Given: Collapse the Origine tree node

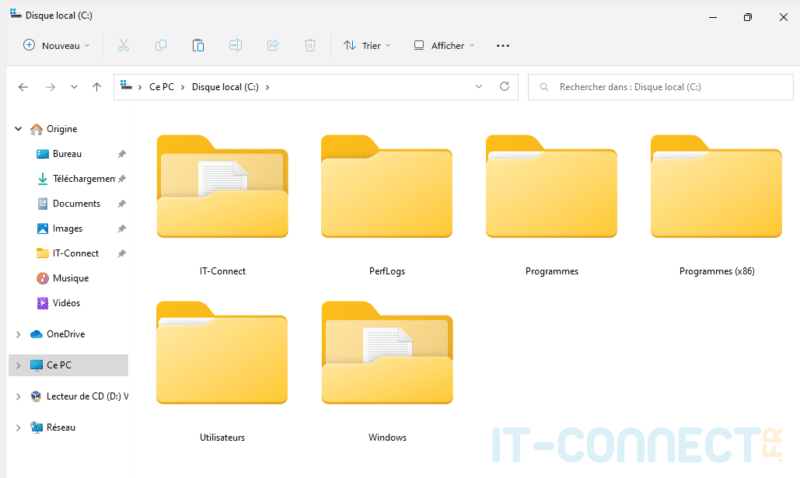Looking at the screenshot, I should [x=18, y=129].
